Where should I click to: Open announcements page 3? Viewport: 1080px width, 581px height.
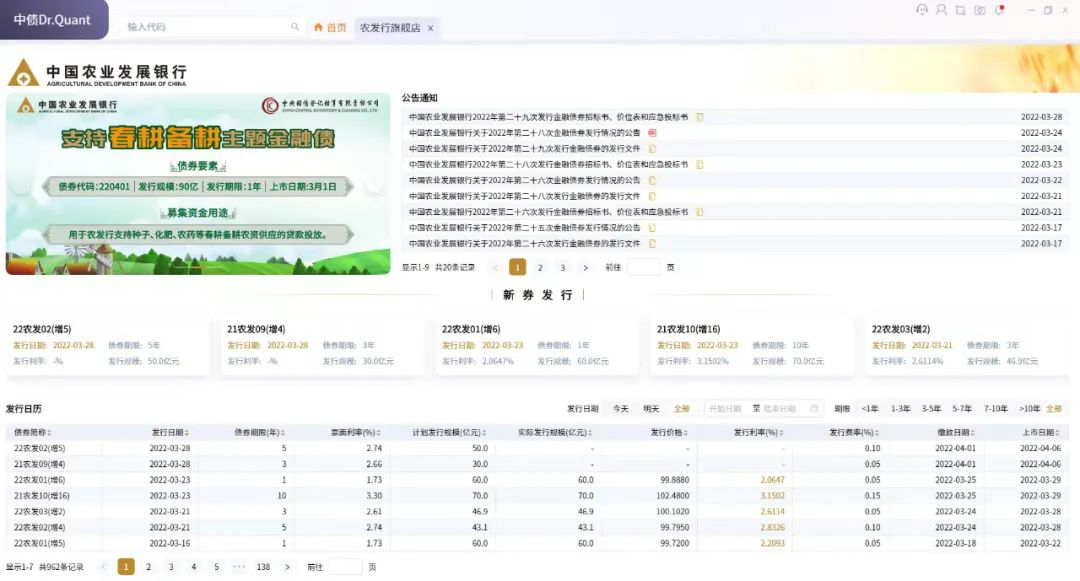click(563, 268)
